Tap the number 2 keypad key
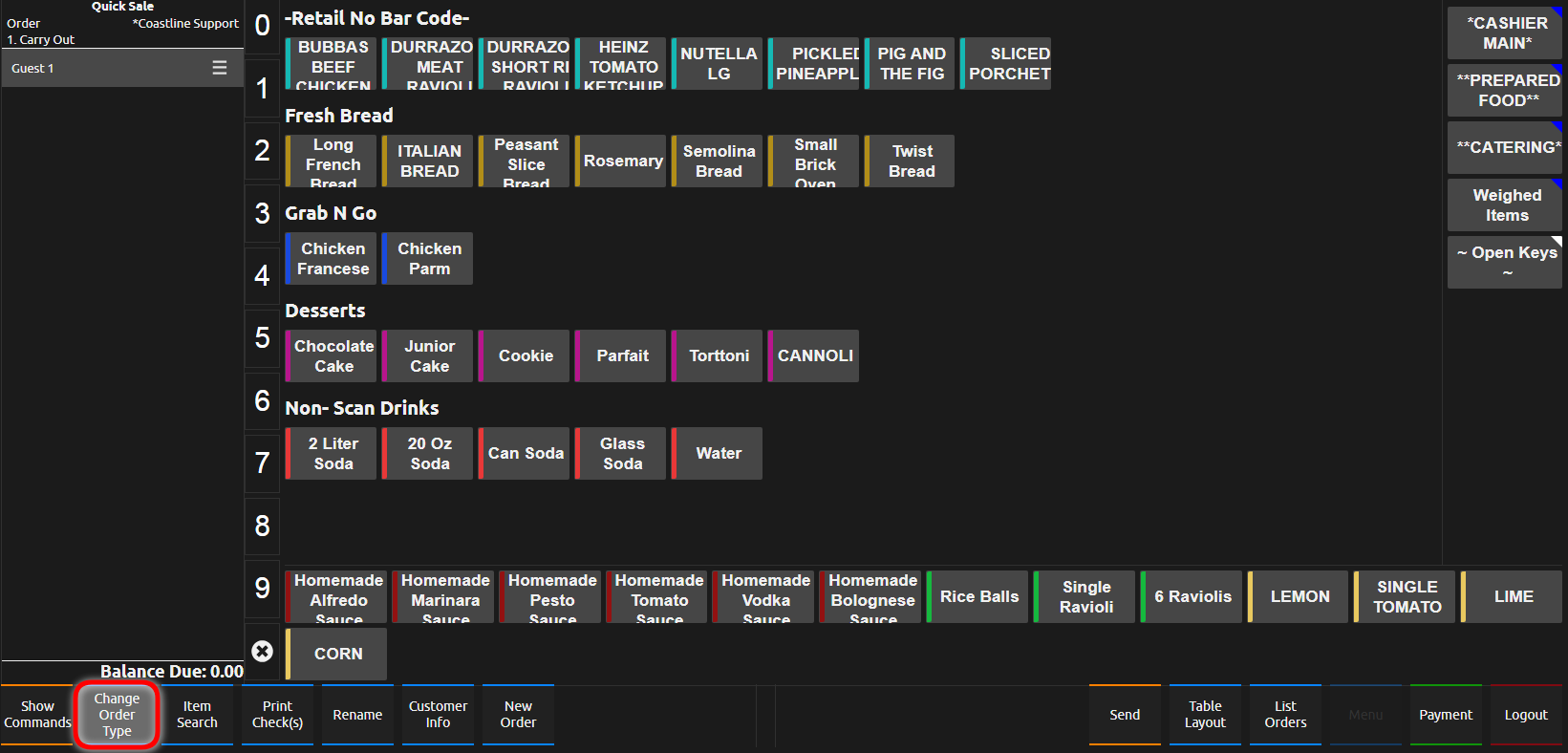This screenshot has width=1568, height=753. pos(262,150)
